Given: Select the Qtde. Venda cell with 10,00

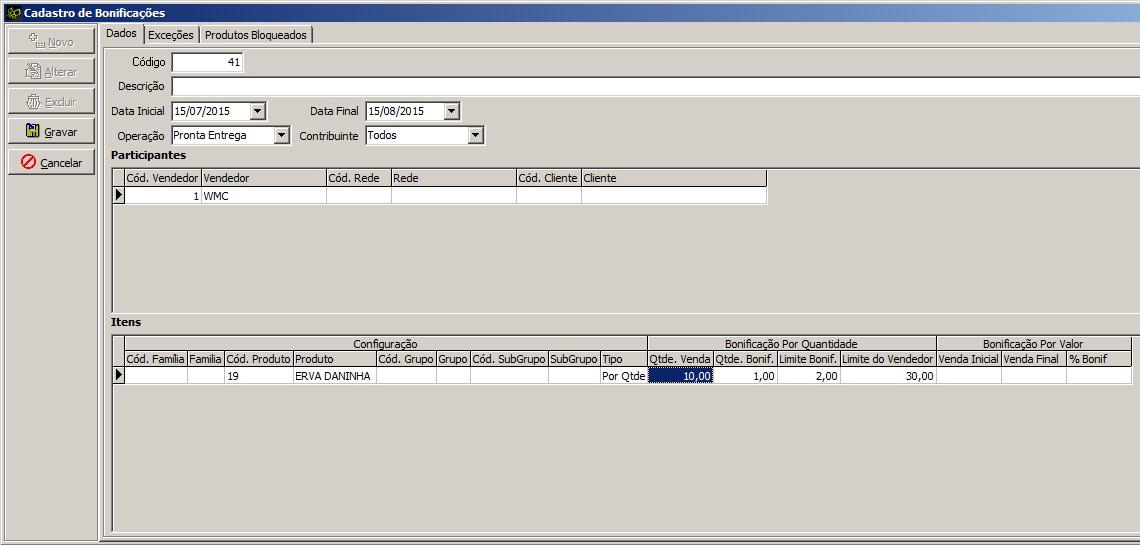Looking at the screenshot, I should 680,376.
